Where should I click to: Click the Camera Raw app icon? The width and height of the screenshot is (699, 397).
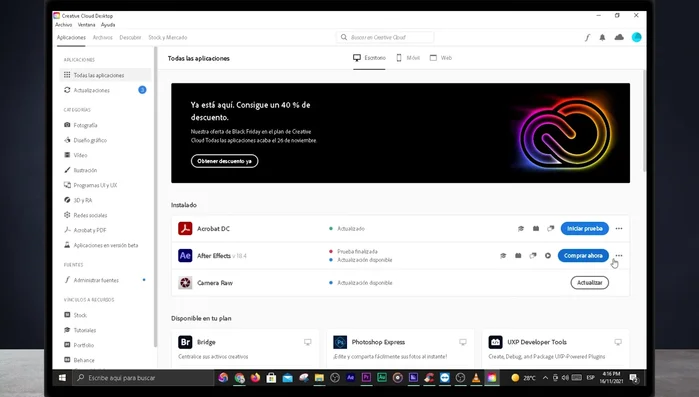point(185,282)
